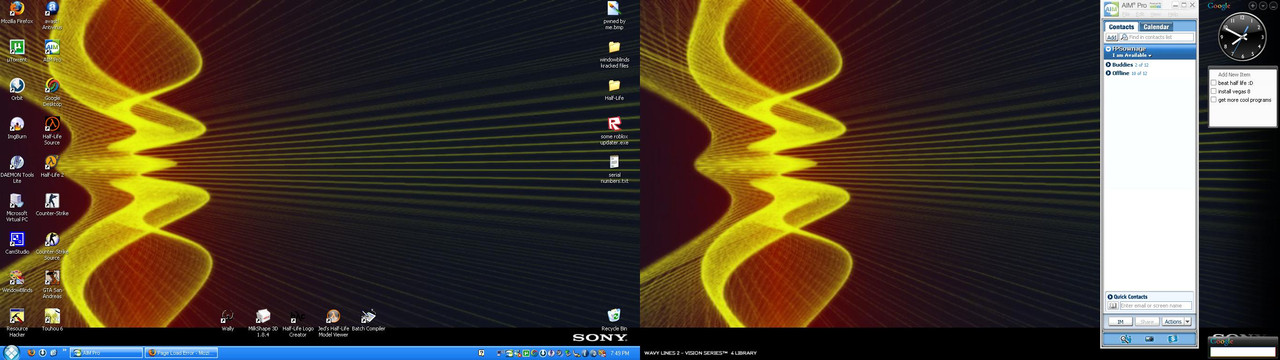Click the AIM Pro logo icon
This screenshot has height=360, width=1280.
(1111, 9)
